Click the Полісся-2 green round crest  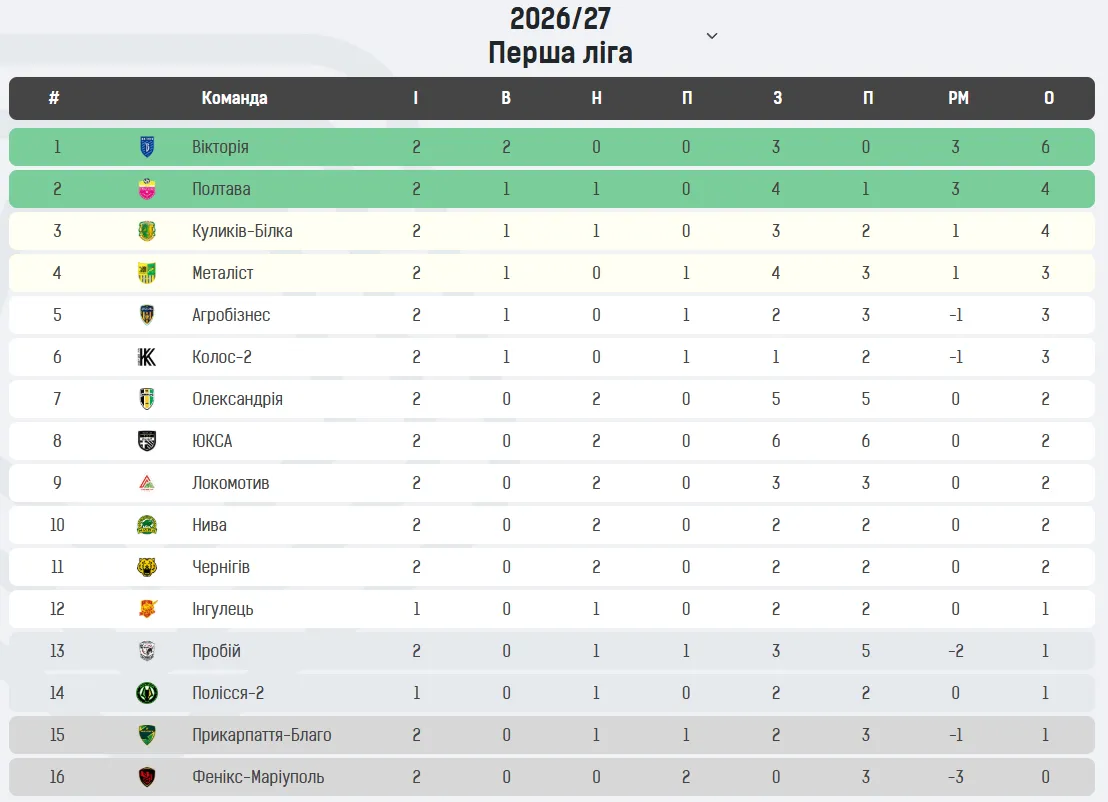(147, 693)
